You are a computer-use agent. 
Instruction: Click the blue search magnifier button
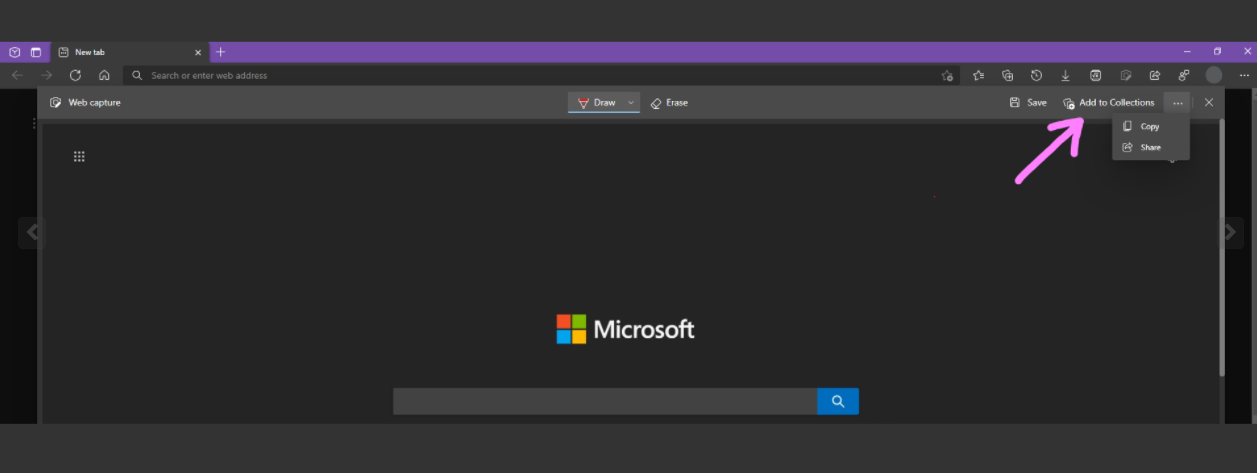(x=838, y=401)
